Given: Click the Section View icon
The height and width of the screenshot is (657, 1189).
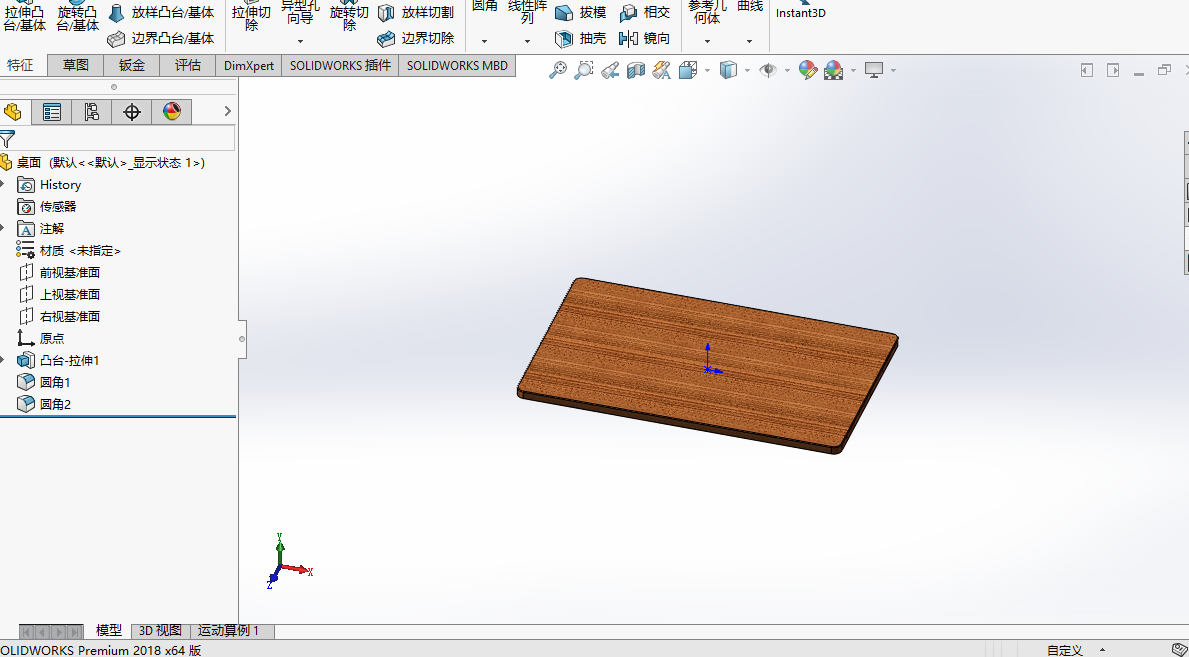Looking at the screenshot, I should [635, 70].
